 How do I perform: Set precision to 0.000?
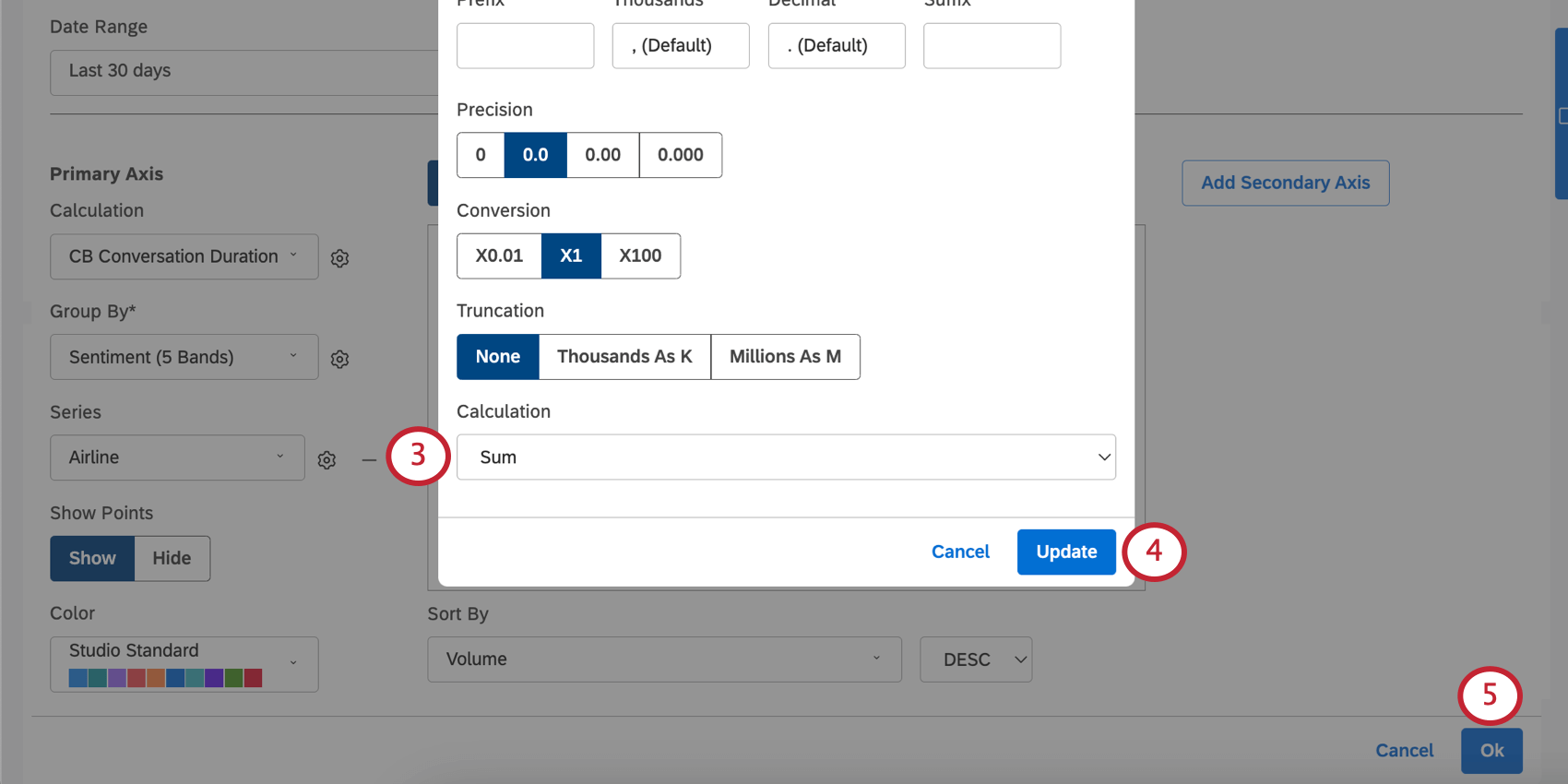[680, 155]
